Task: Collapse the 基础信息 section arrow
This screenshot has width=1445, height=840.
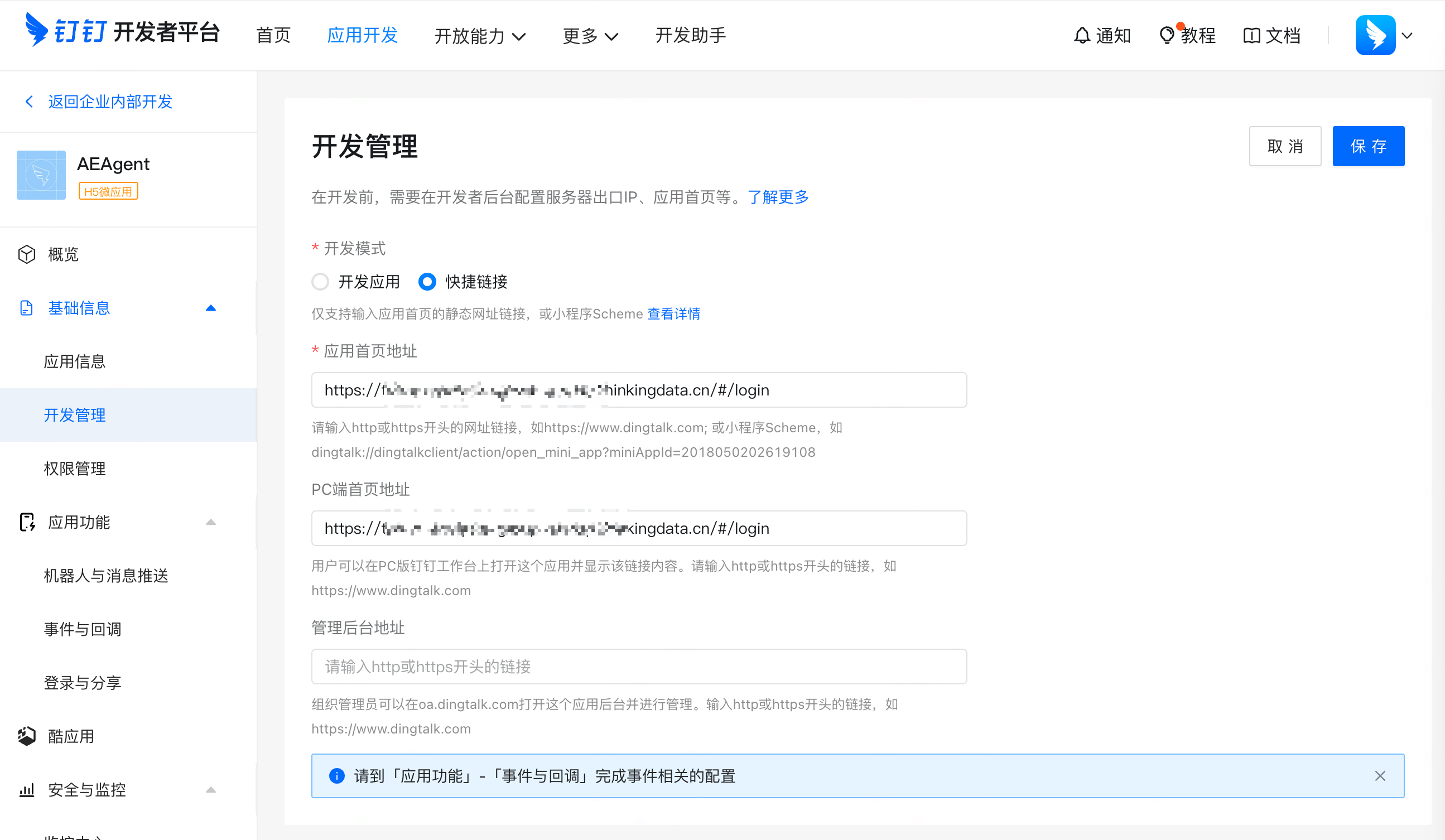Action: pos(210,308)
